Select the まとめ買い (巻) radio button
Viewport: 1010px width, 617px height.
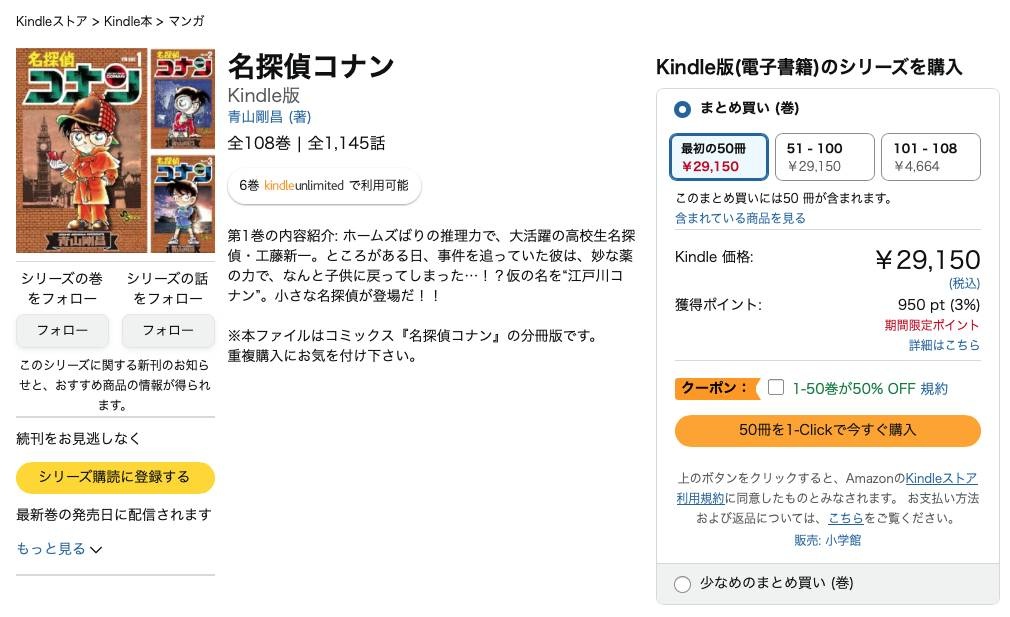tap(683, 109)
